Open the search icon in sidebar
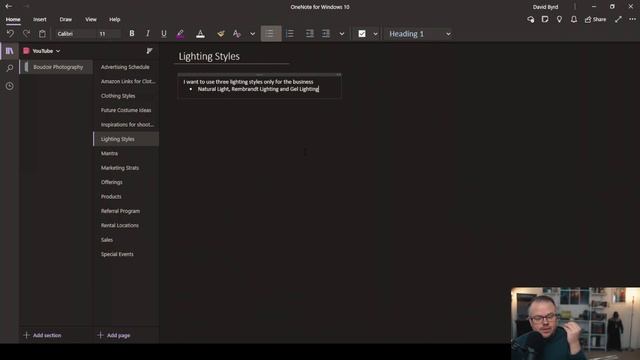Screen dimensions: 640x360 tap(9, 68)
